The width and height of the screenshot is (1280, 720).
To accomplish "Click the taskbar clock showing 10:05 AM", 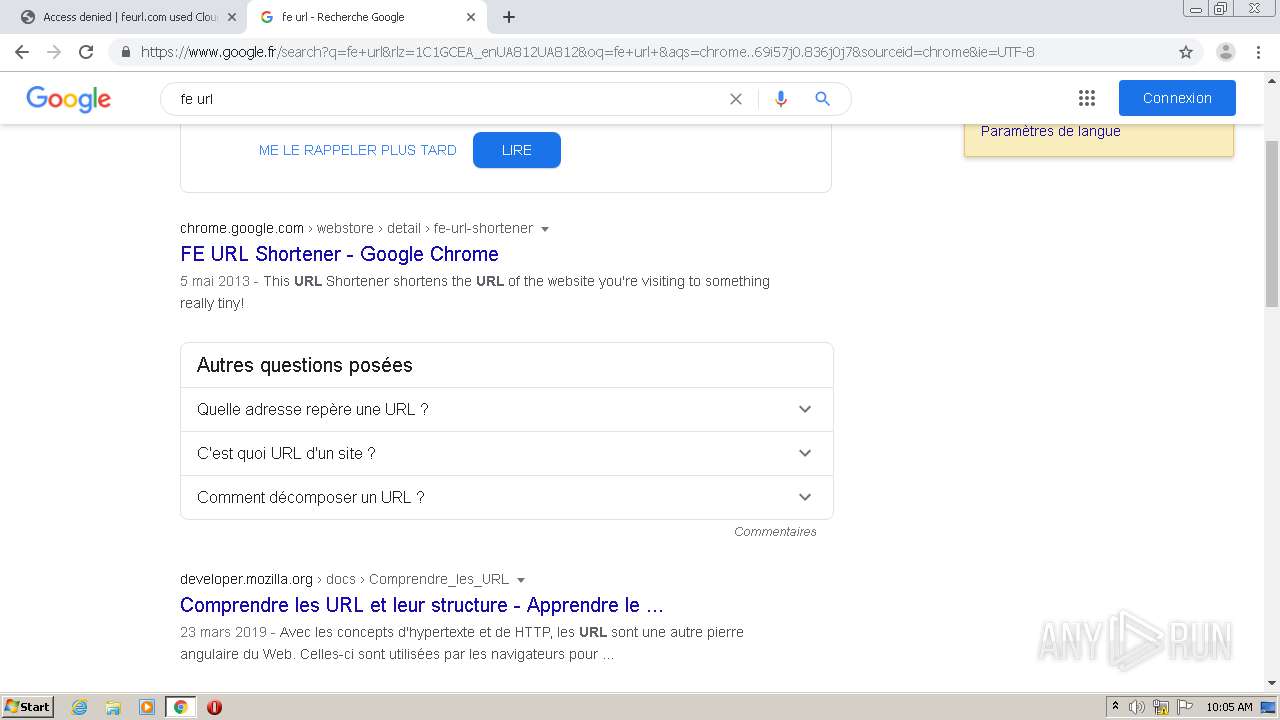I will 1229,707.
